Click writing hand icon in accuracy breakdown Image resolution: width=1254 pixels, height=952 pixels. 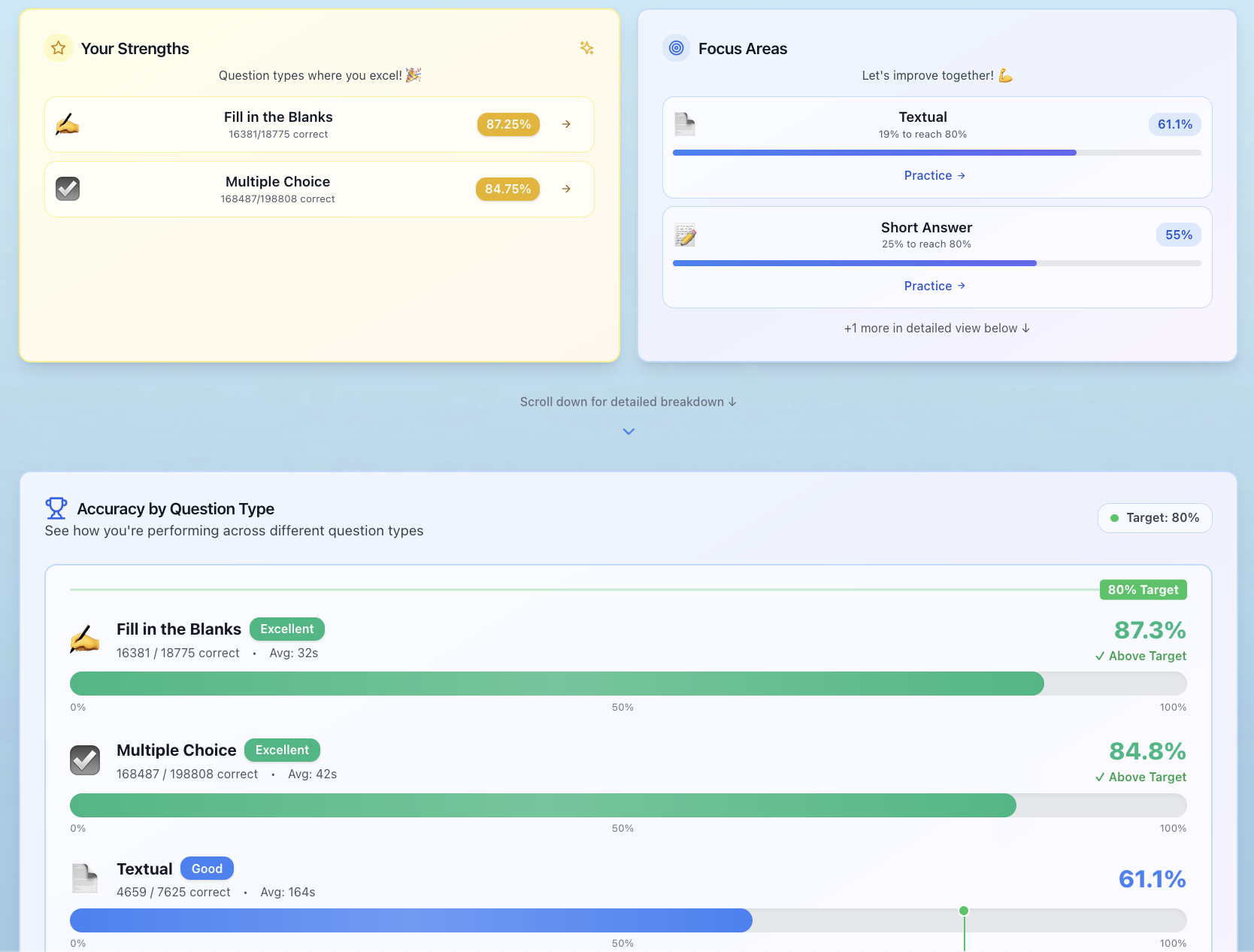[x=85, y=639]
